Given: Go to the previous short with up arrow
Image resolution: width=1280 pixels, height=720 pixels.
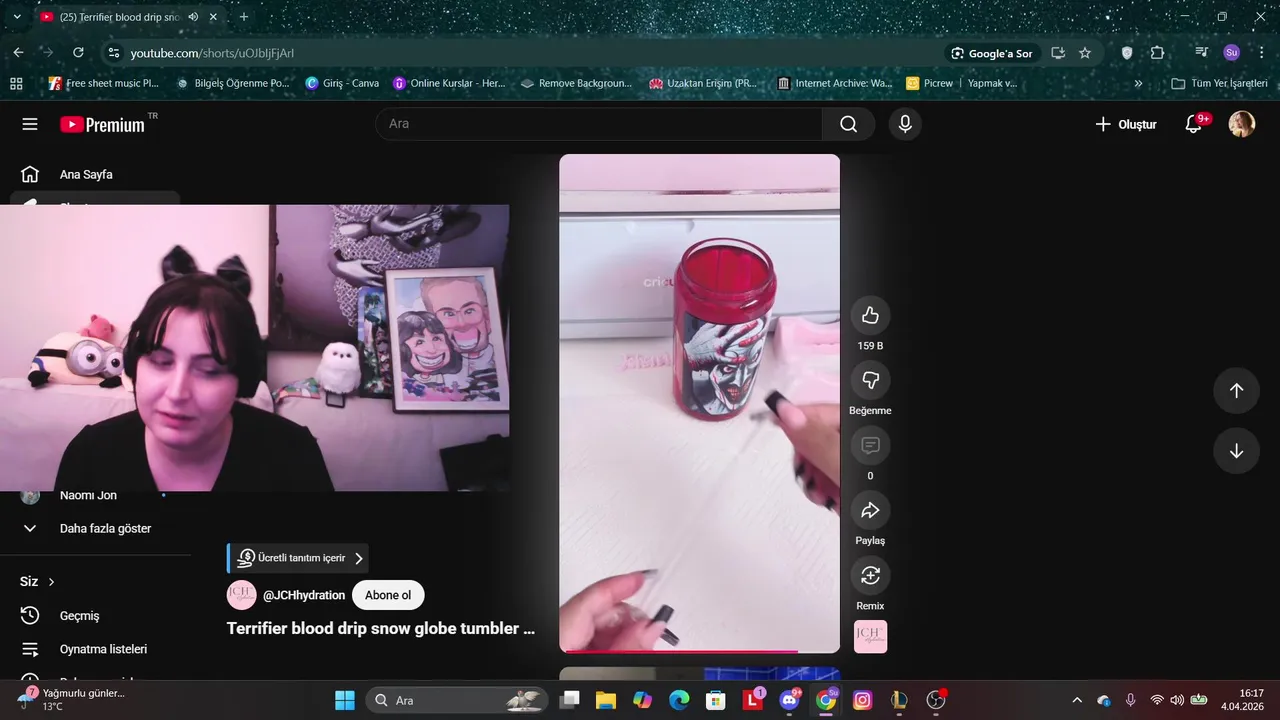Looking at the screenshot, I should tap(1236, 391).
